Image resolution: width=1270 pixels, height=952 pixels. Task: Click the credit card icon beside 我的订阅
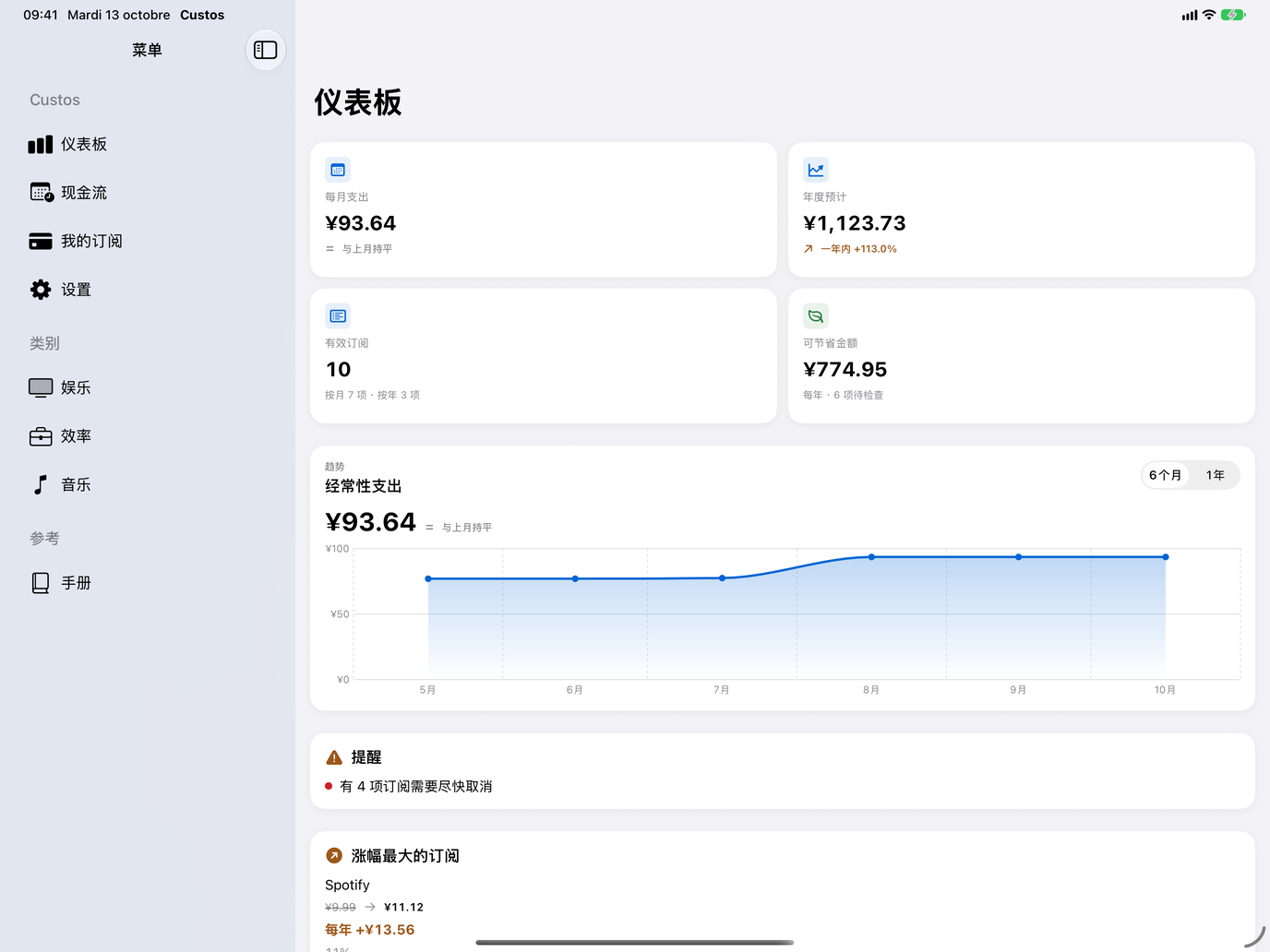[41, 241]
